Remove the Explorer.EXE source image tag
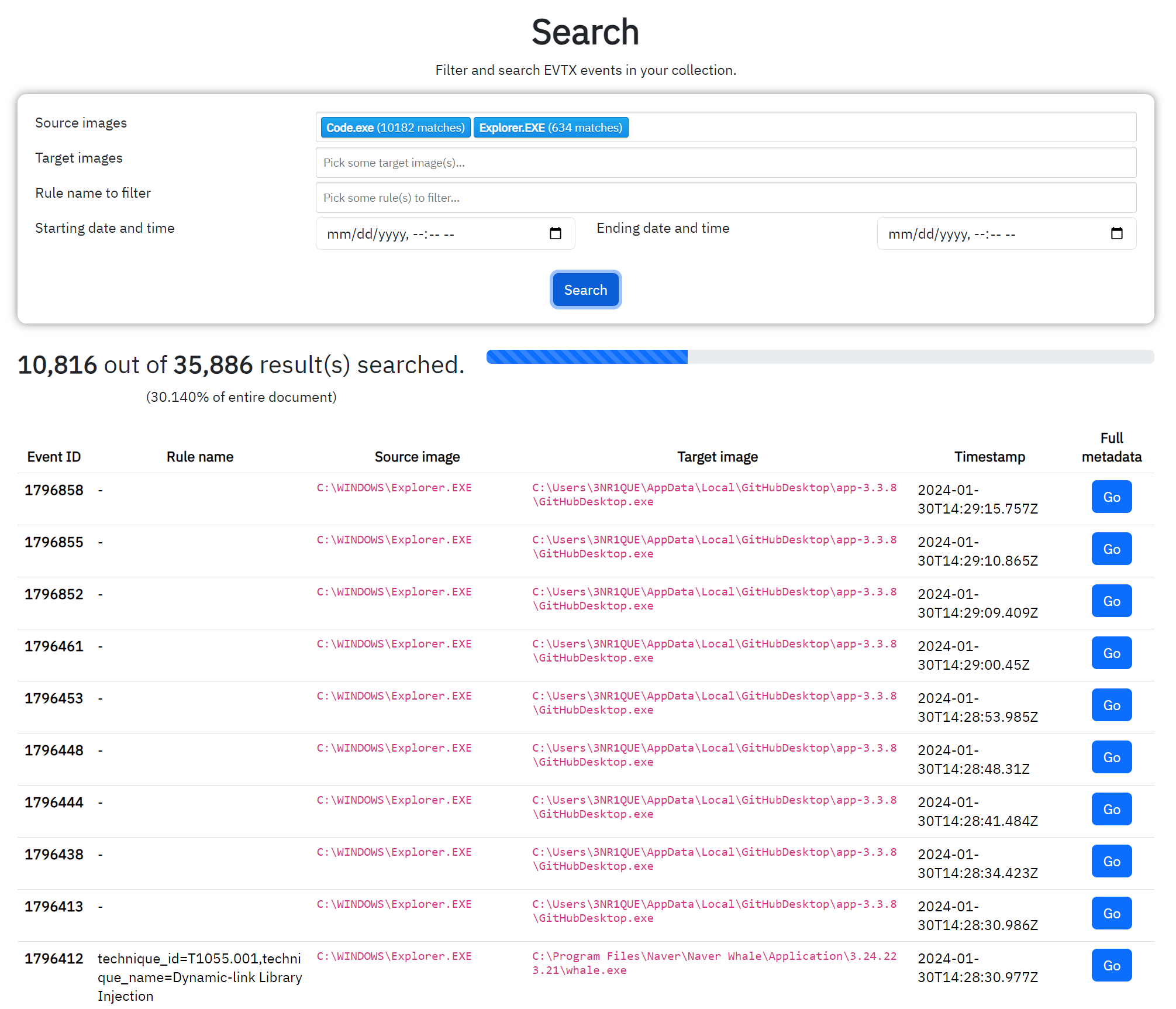Viewport: 1176px width, 1009px height. [550, 128]
